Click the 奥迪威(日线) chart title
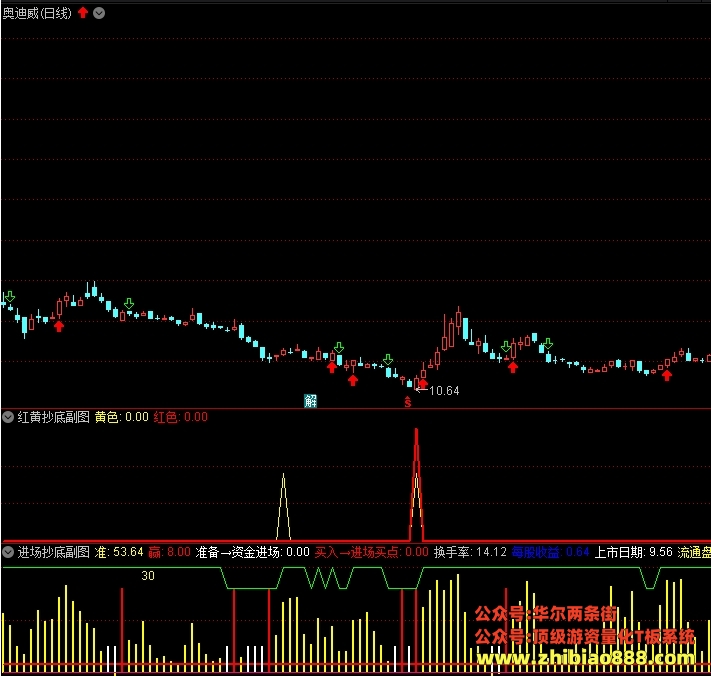711x676 pixels. pos(37,13)
